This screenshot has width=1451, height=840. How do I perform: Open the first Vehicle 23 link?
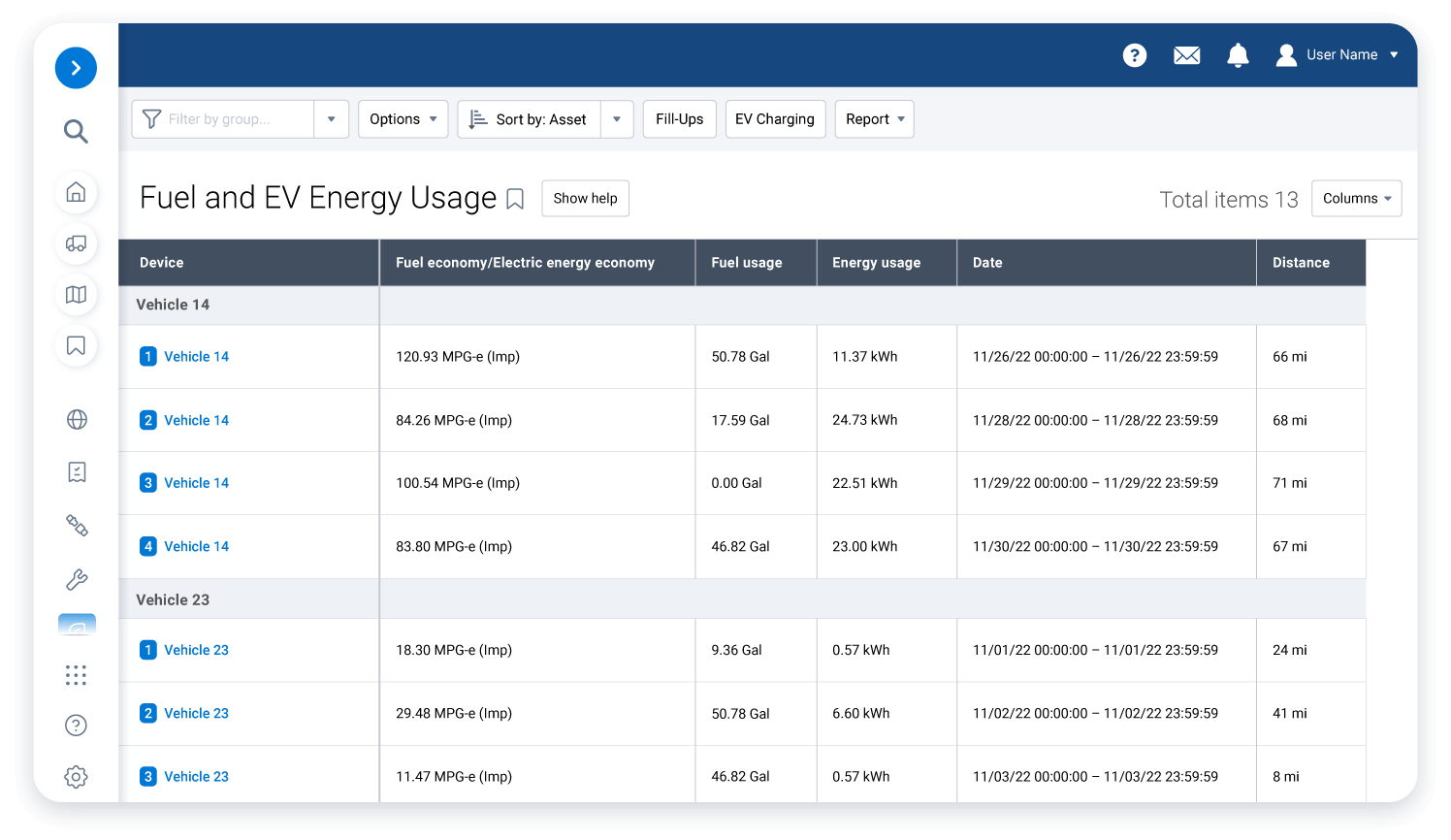click(196, 650)
